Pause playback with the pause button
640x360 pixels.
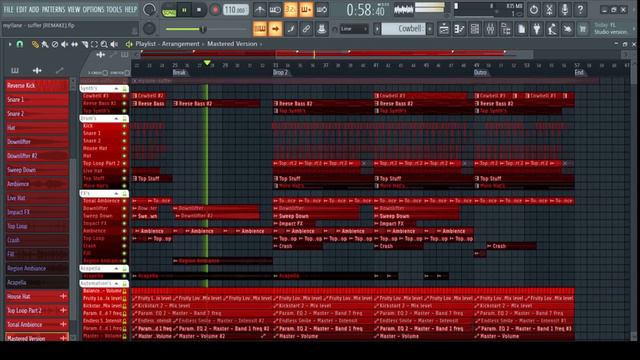click(x=184, y=10)
